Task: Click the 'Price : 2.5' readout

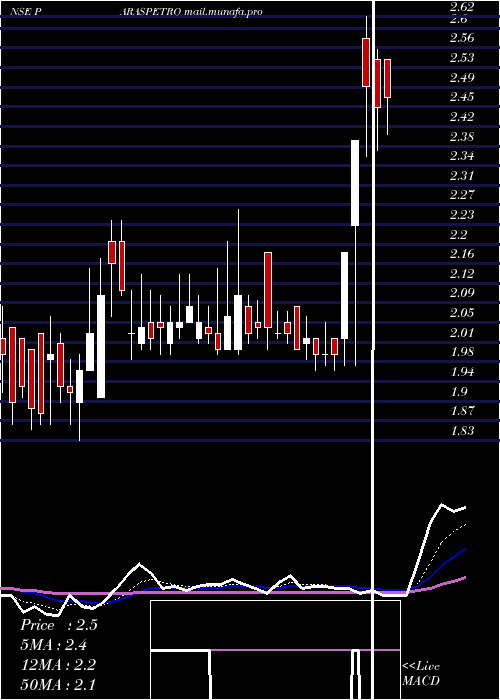Action: [x=59, y=625]
